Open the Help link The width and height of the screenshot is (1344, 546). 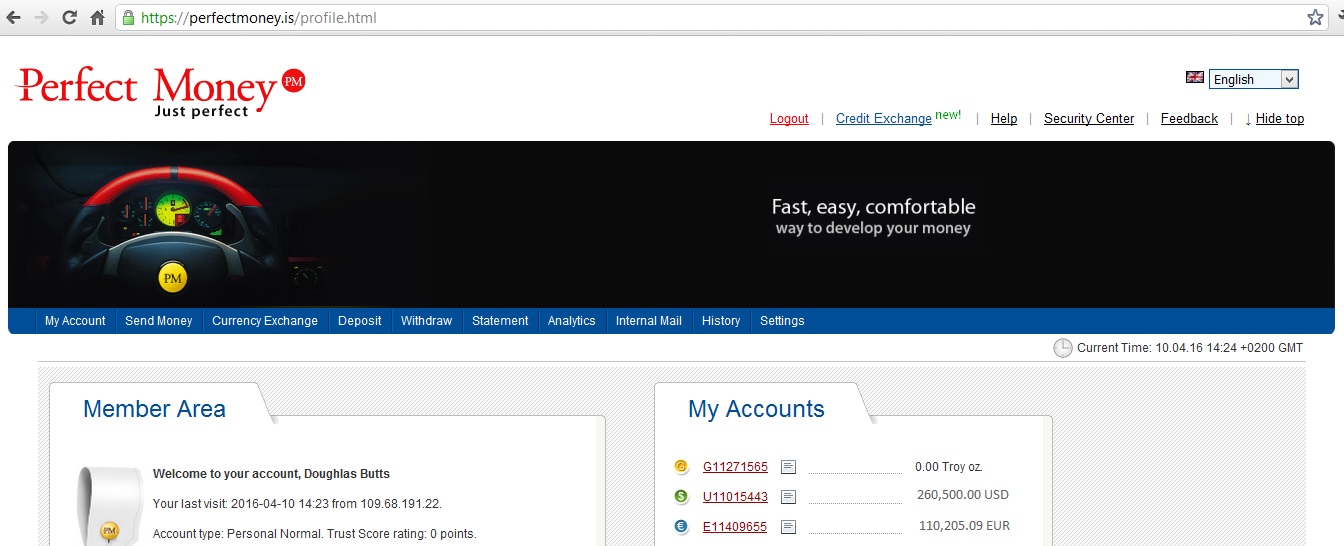(1004, 119)
